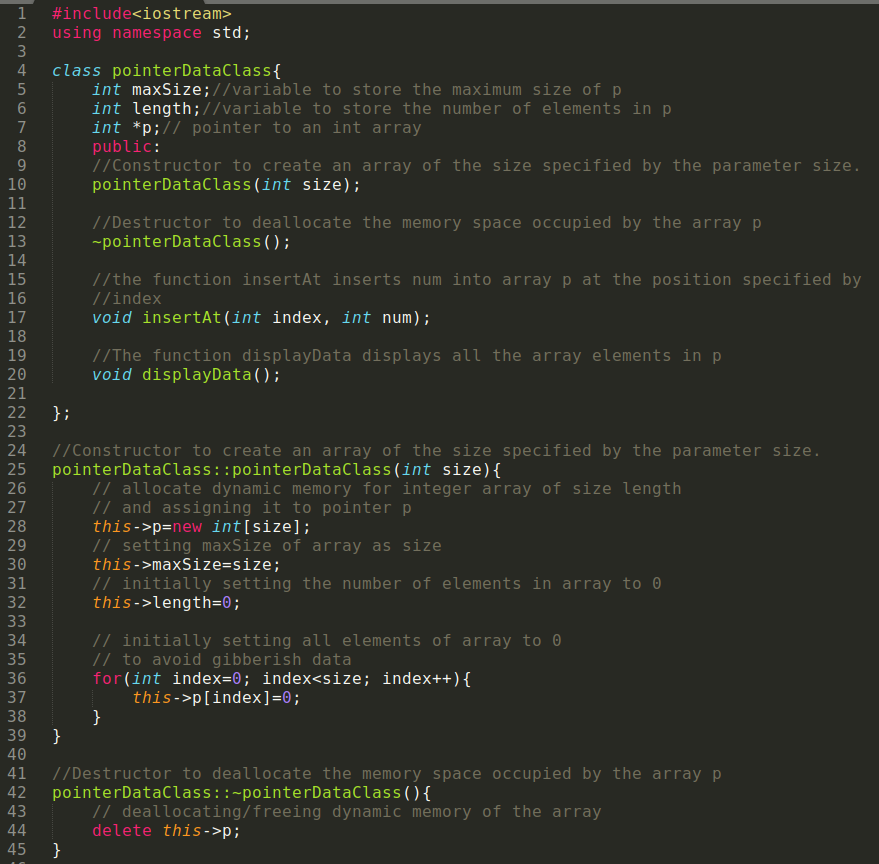879x864 pixels.
Task: Click the 'class pointerDataClass{' declaration line
Action: pos(166,71)
